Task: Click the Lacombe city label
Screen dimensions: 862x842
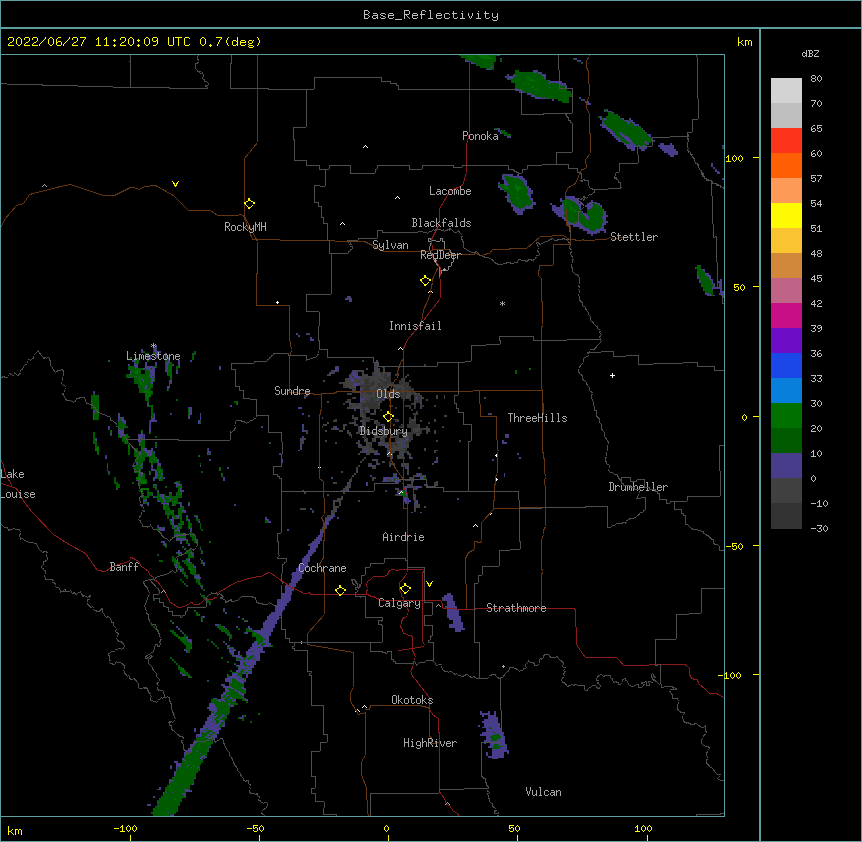Action: coord(450,191)
